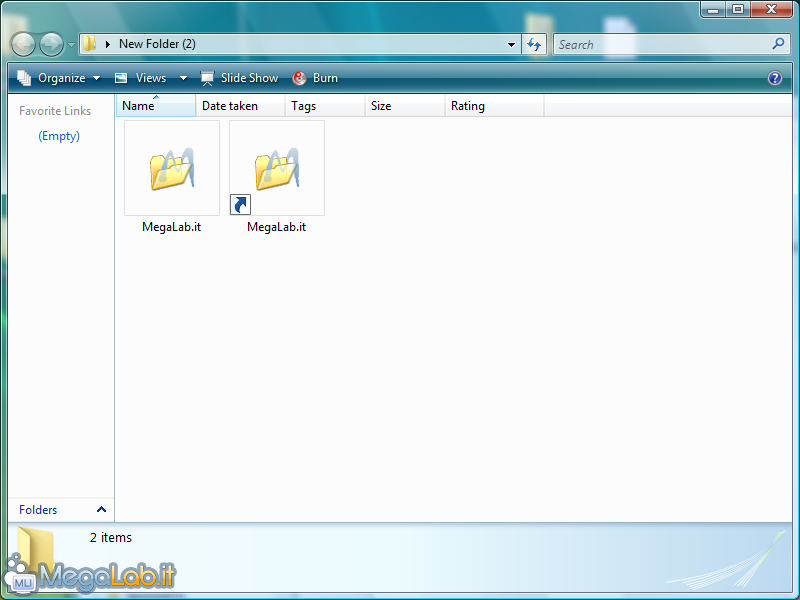Screen dimensions: 800x600
Task: Close the Explorer window
Action: [x=771, y=10]
